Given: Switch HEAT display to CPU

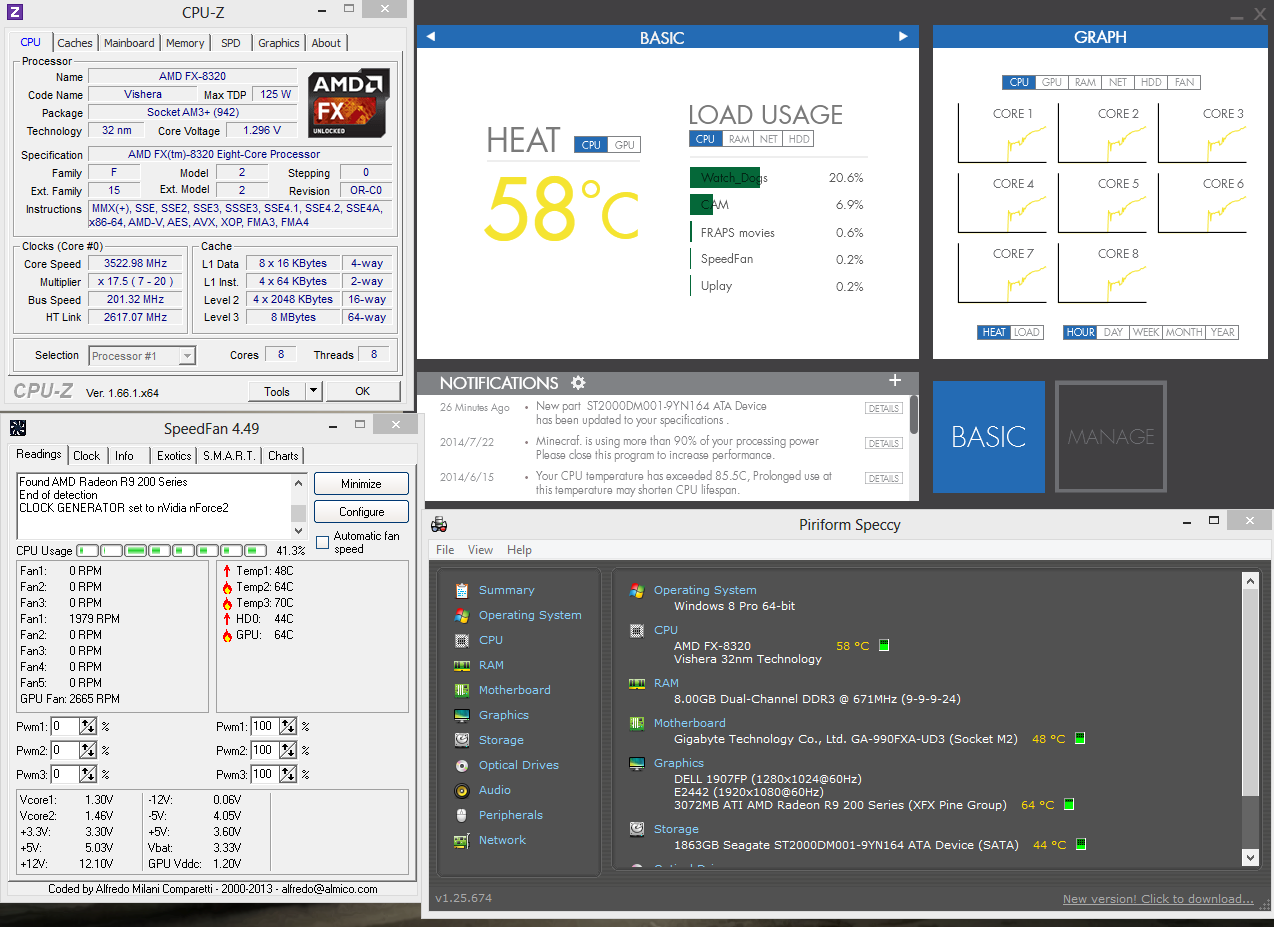Looking at the screenshot, I should click(591, 145).
